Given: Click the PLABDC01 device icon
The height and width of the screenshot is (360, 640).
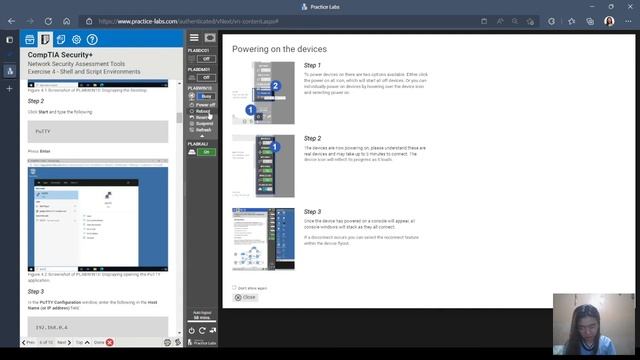Looking at the screenshot, I should (x=192, y=59).
